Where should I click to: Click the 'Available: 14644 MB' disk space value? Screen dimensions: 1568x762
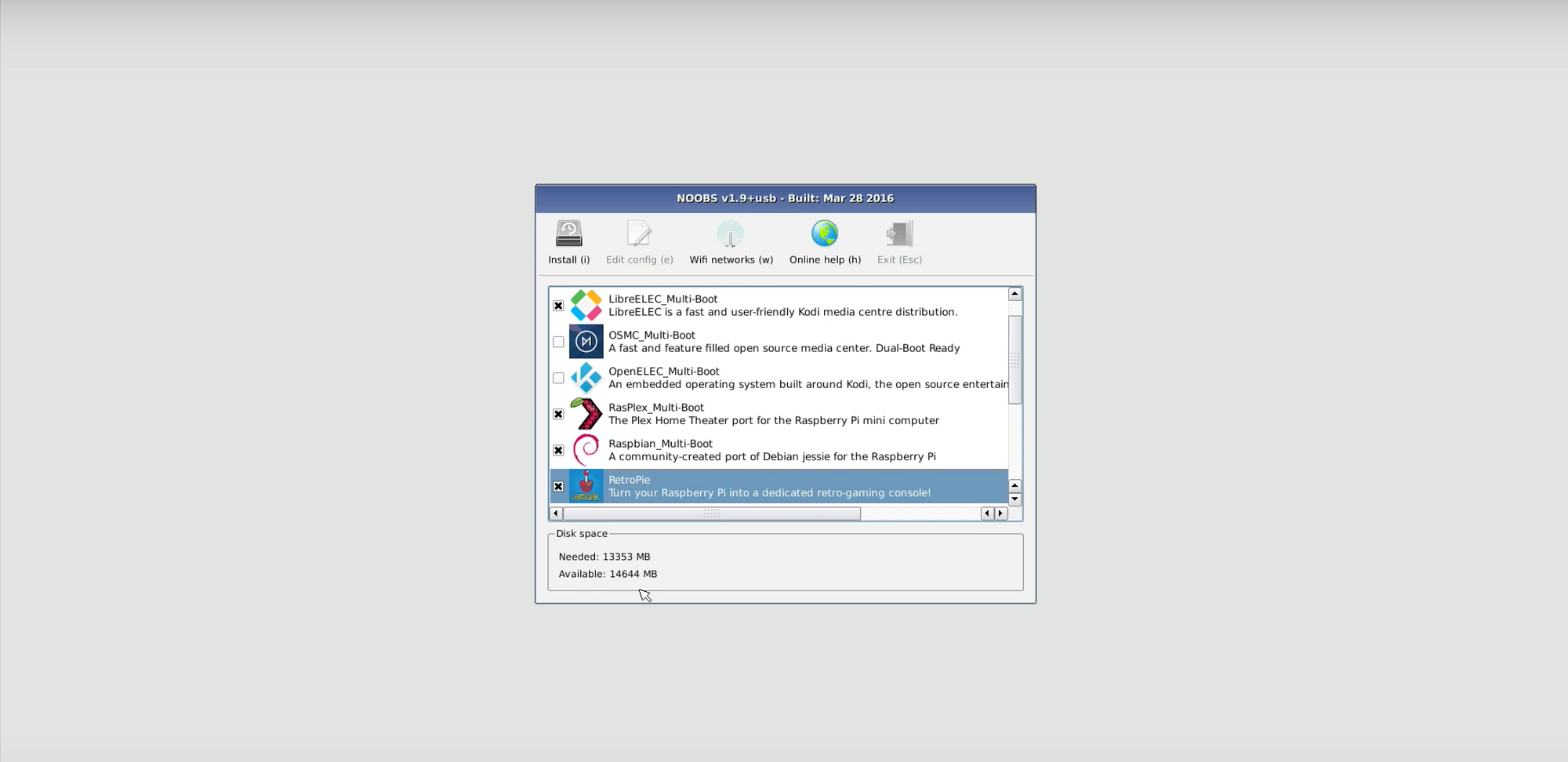pyautogui.click(x=608, y=574)
